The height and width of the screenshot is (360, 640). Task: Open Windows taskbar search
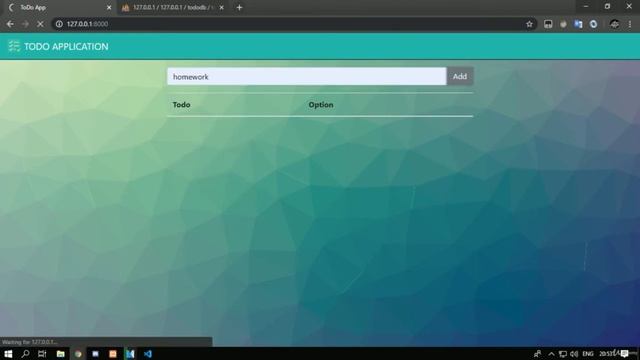click(x=25, y=354)
